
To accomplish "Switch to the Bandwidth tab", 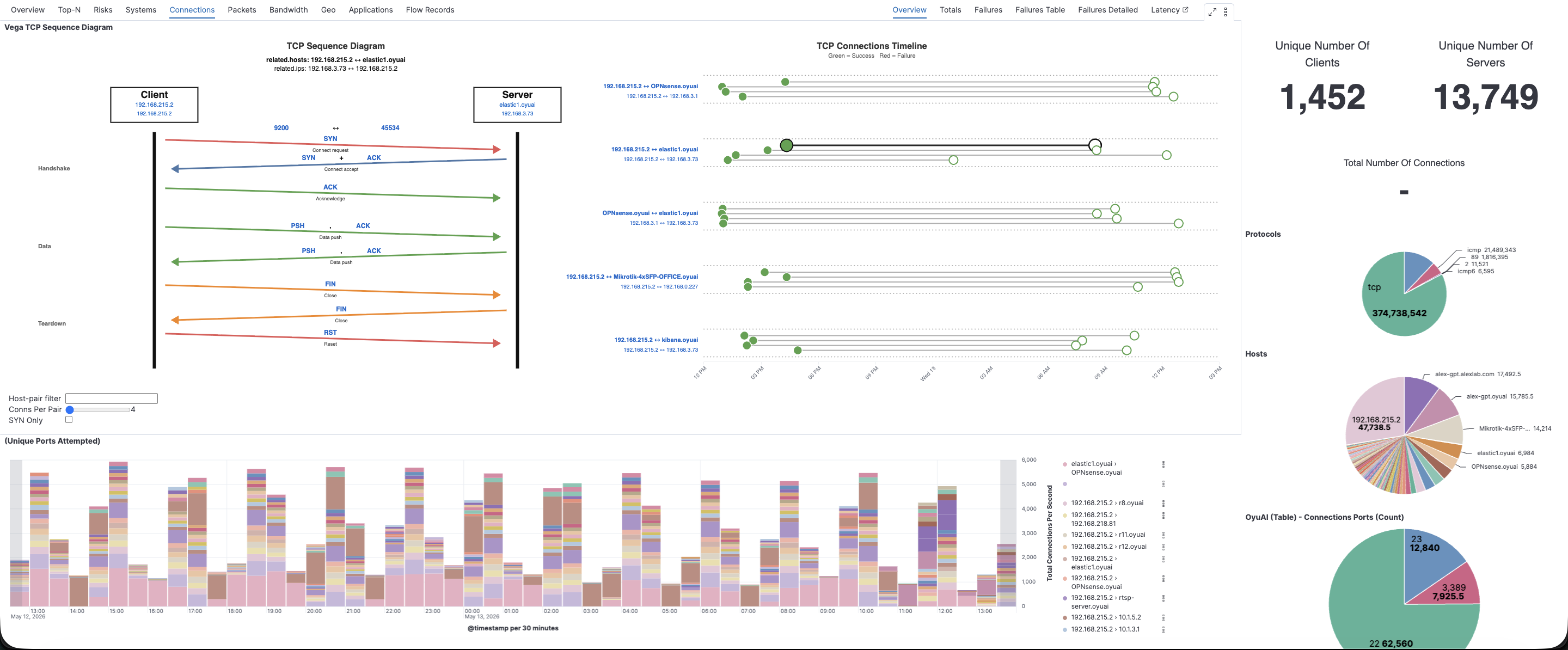I will (289, 10).
